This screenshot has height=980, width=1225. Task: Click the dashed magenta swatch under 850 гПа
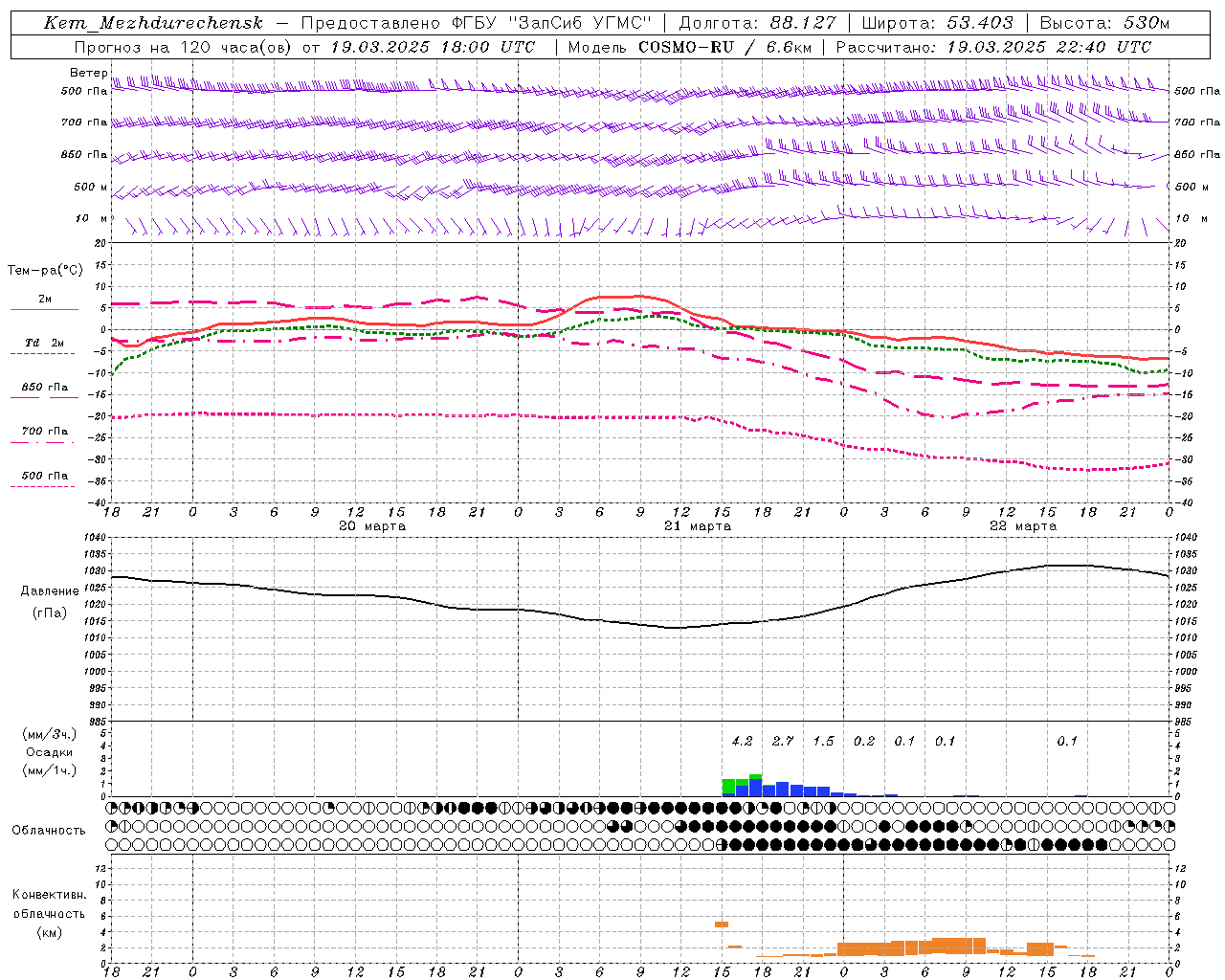pos(42,397)
